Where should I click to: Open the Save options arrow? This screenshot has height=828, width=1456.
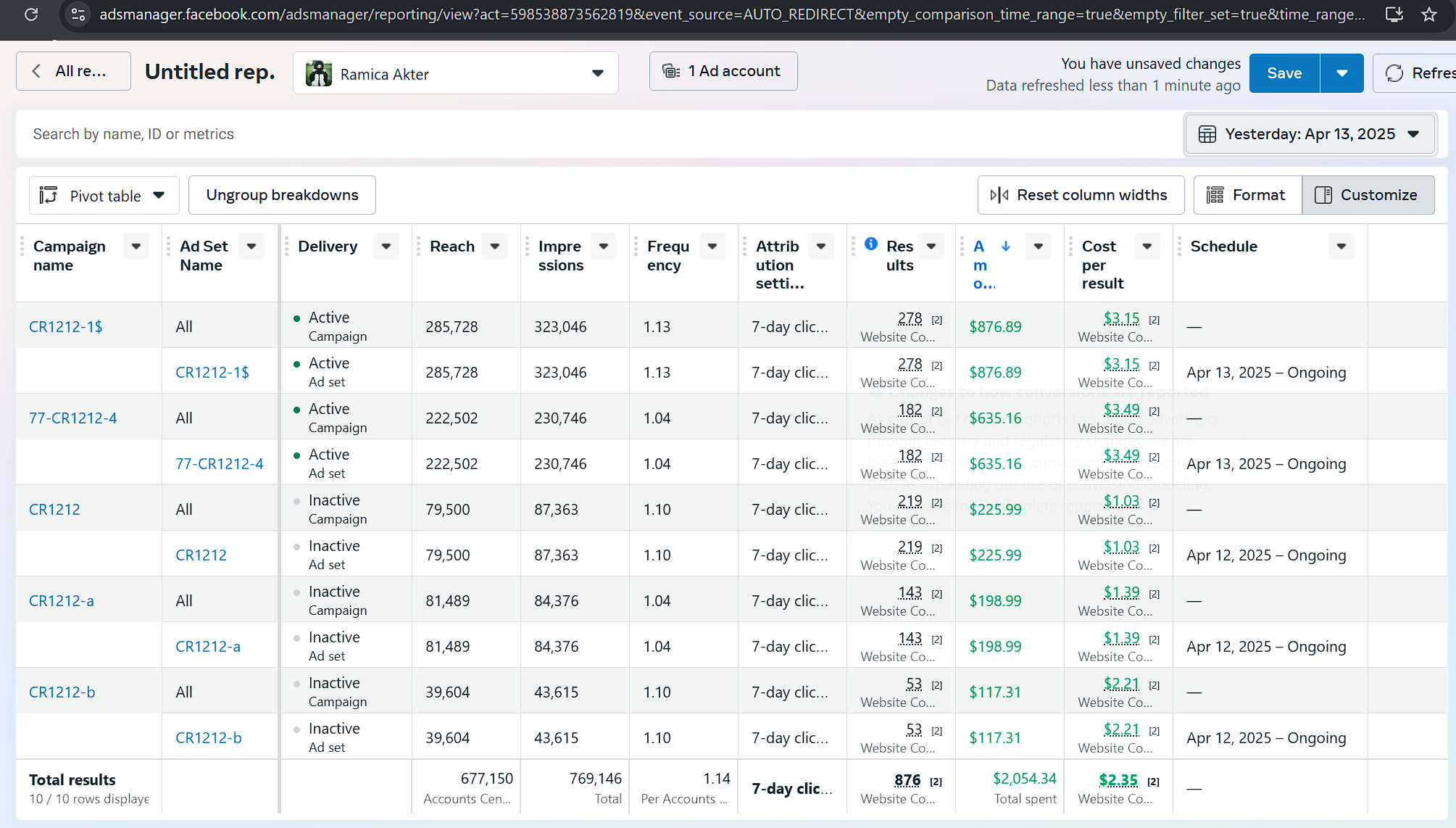coord(1341,73)
